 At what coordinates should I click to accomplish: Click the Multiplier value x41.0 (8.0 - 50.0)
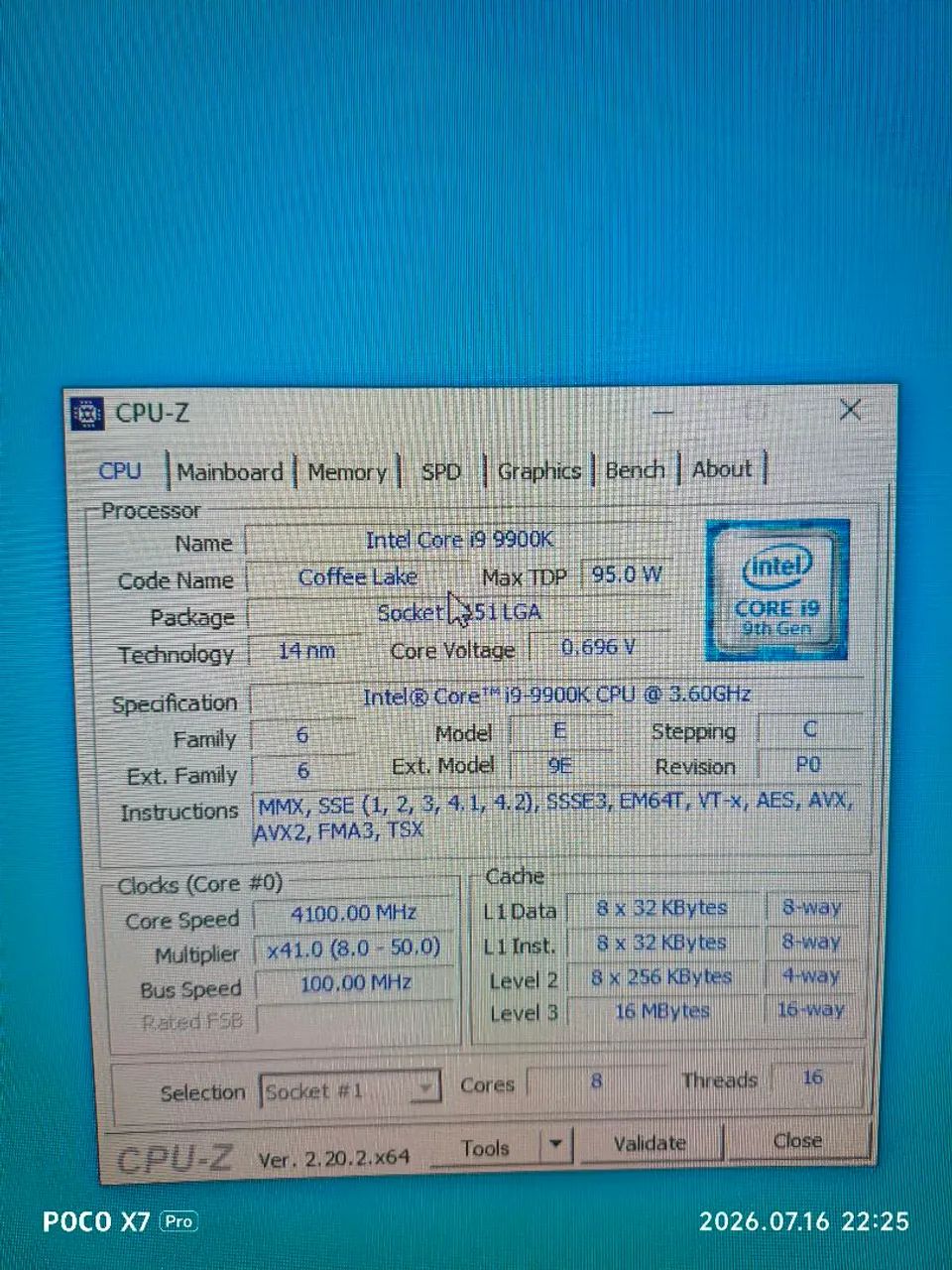[x=354, y=949]
